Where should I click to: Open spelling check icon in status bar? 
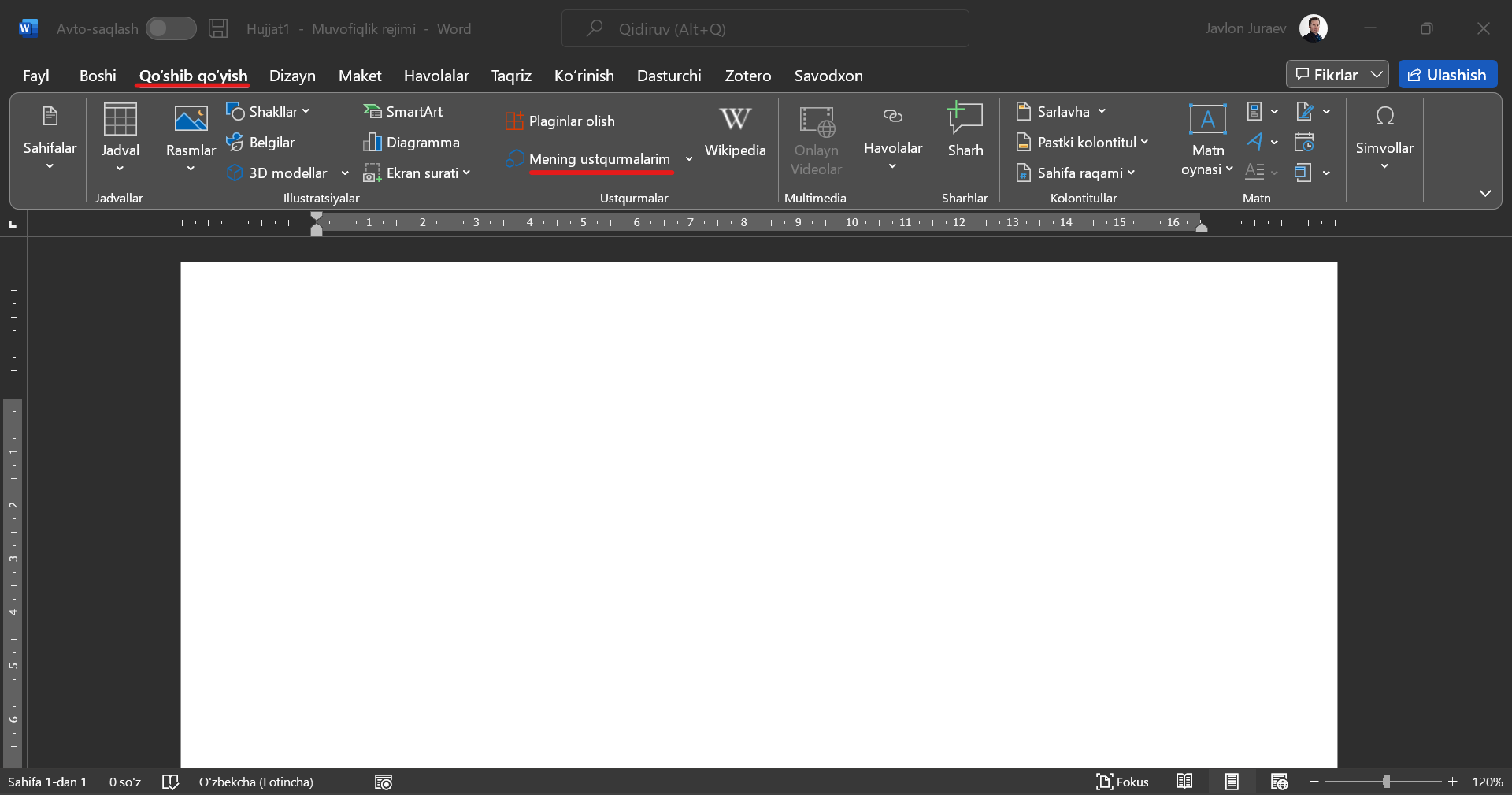tap(170, 782)
